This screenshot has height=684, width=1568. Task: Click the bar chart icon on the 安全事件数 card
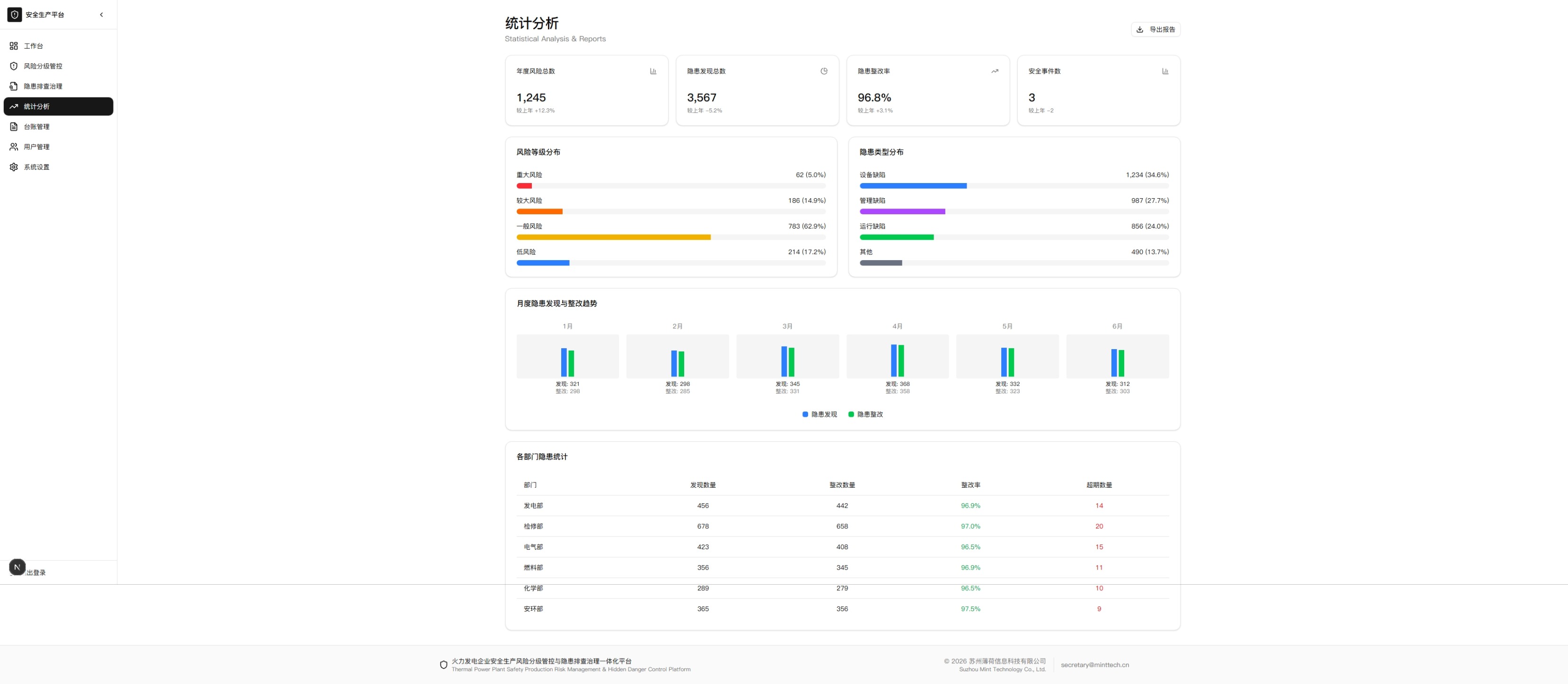(x=1165, y=71)
